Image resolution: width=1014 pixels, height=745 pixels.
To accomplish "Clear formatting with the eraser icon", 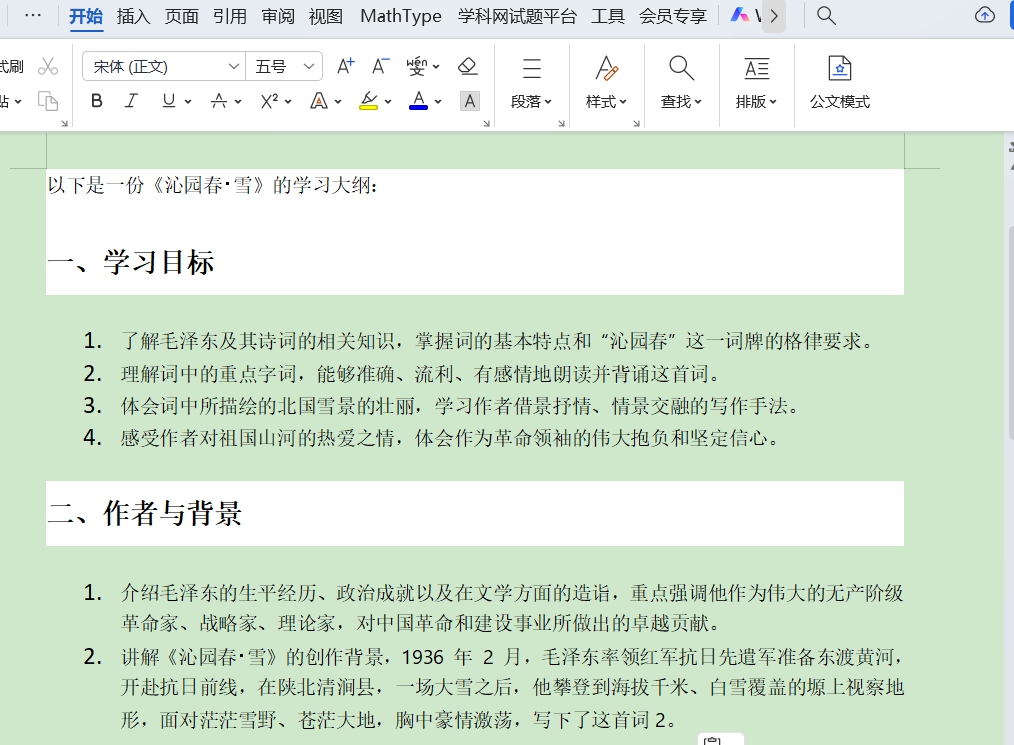I will 467,64.
